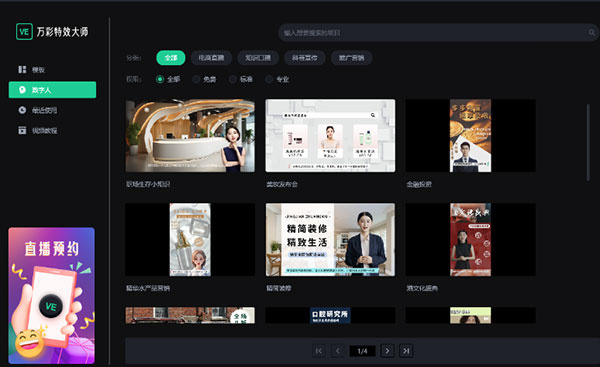Choose the 全部 permission radio button
The image size is (600, 367).
(x=160, y=79)
